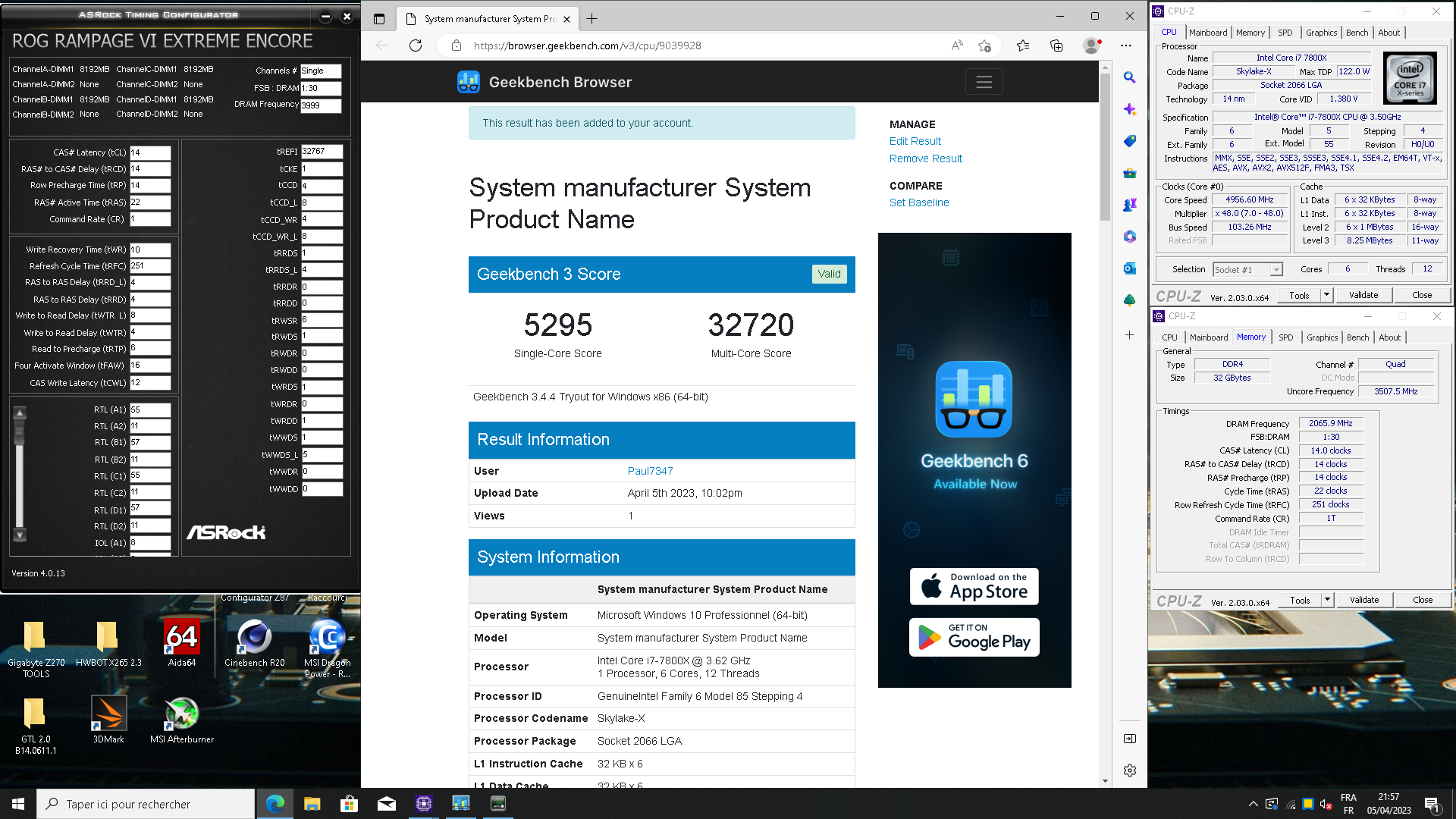Open the Edge profile avatar
The image size is (1456, 819).
(1091, 45)
